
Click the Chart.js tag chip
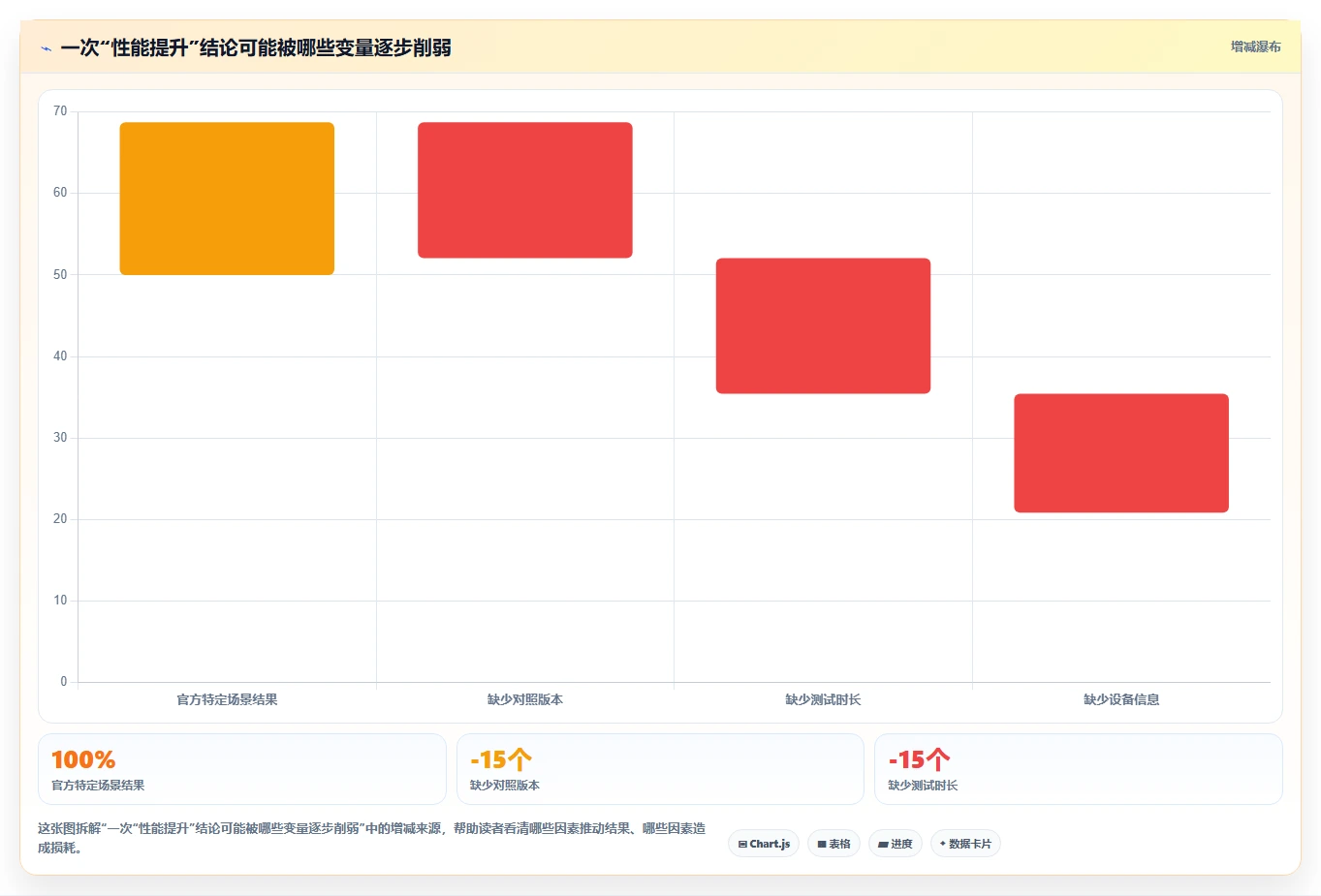point(764,844)
